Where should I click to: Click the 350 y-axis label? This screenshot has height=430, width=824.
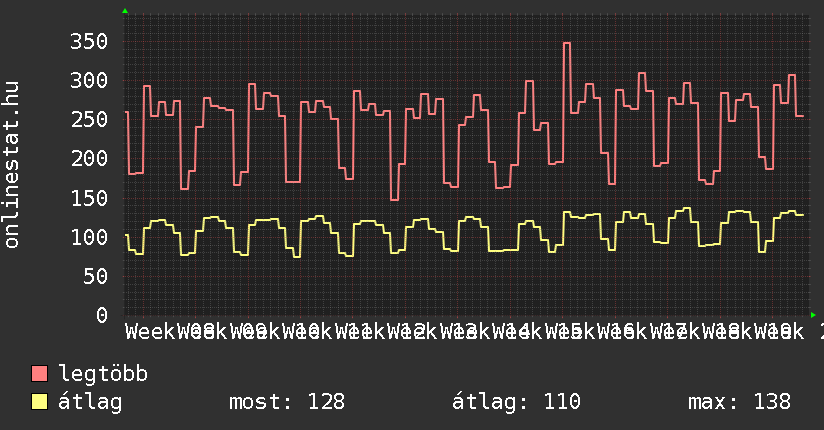click(x=89, y=42)
